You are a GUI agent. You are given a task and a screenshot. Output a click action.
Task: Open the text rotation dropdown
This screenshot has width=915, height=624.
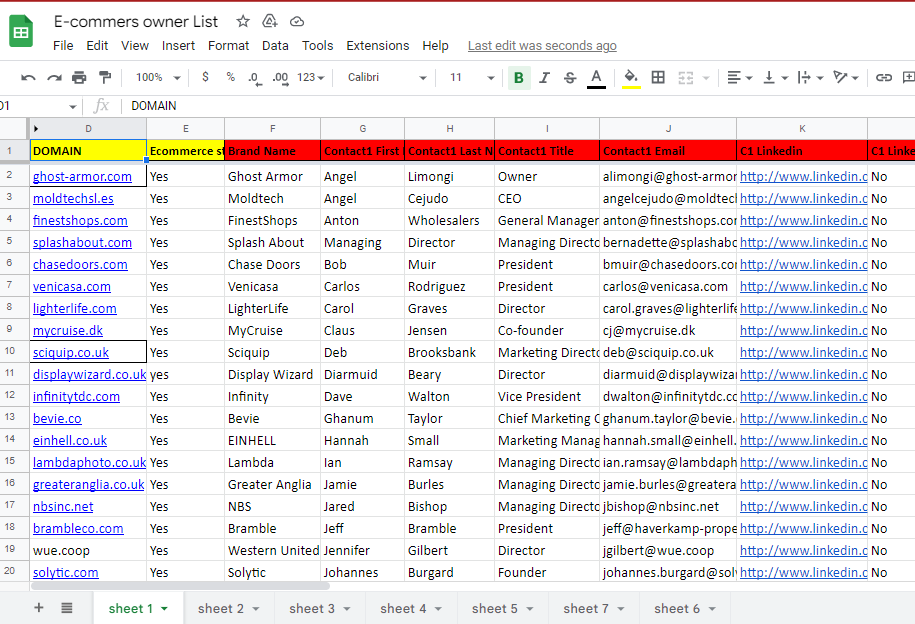846,77
